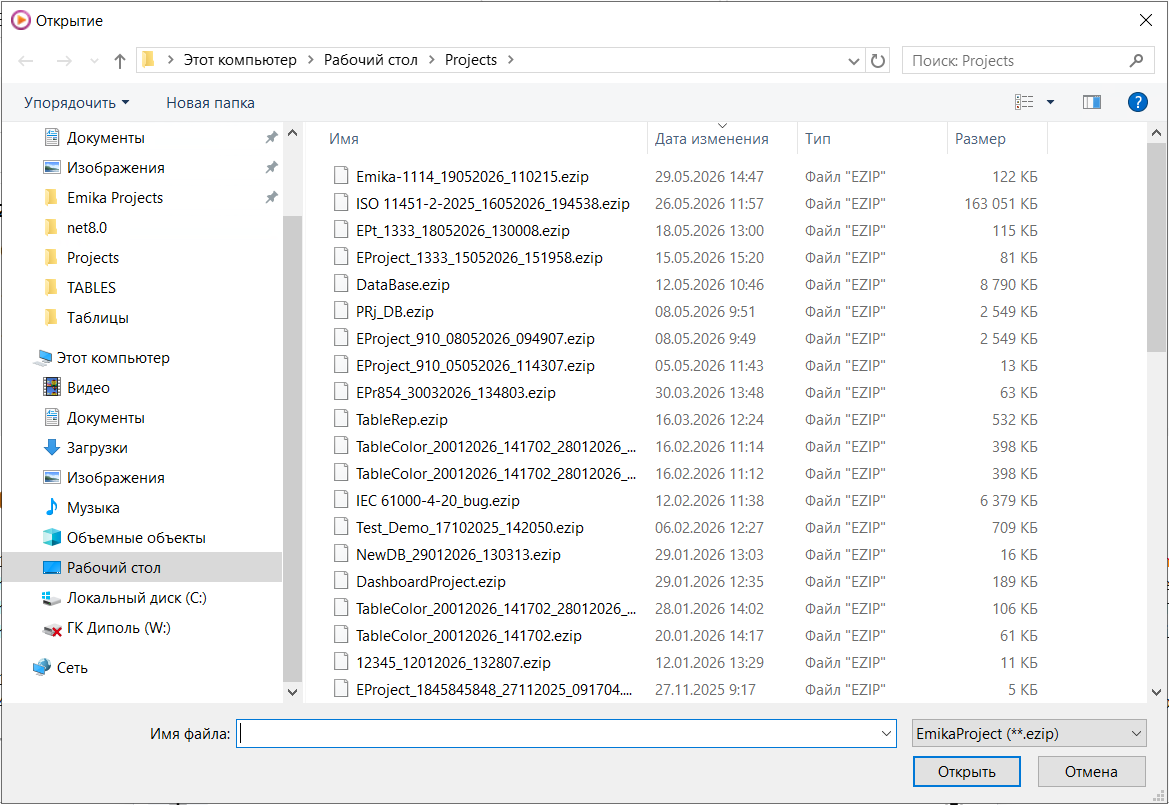Go forward with the right arrow

[64, 61]
